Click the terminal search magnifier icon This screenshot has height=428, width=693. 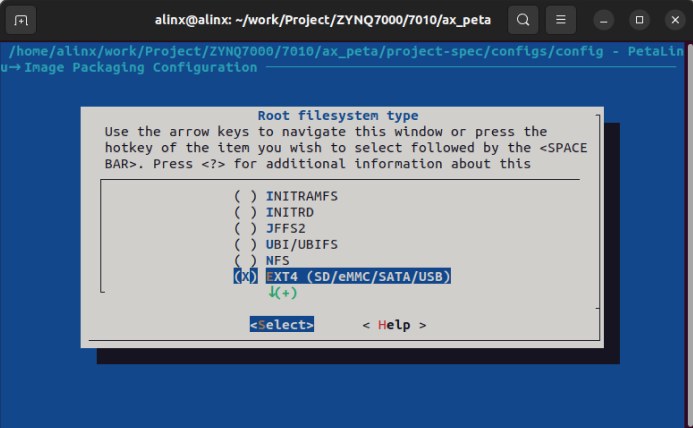click(523, 20)
